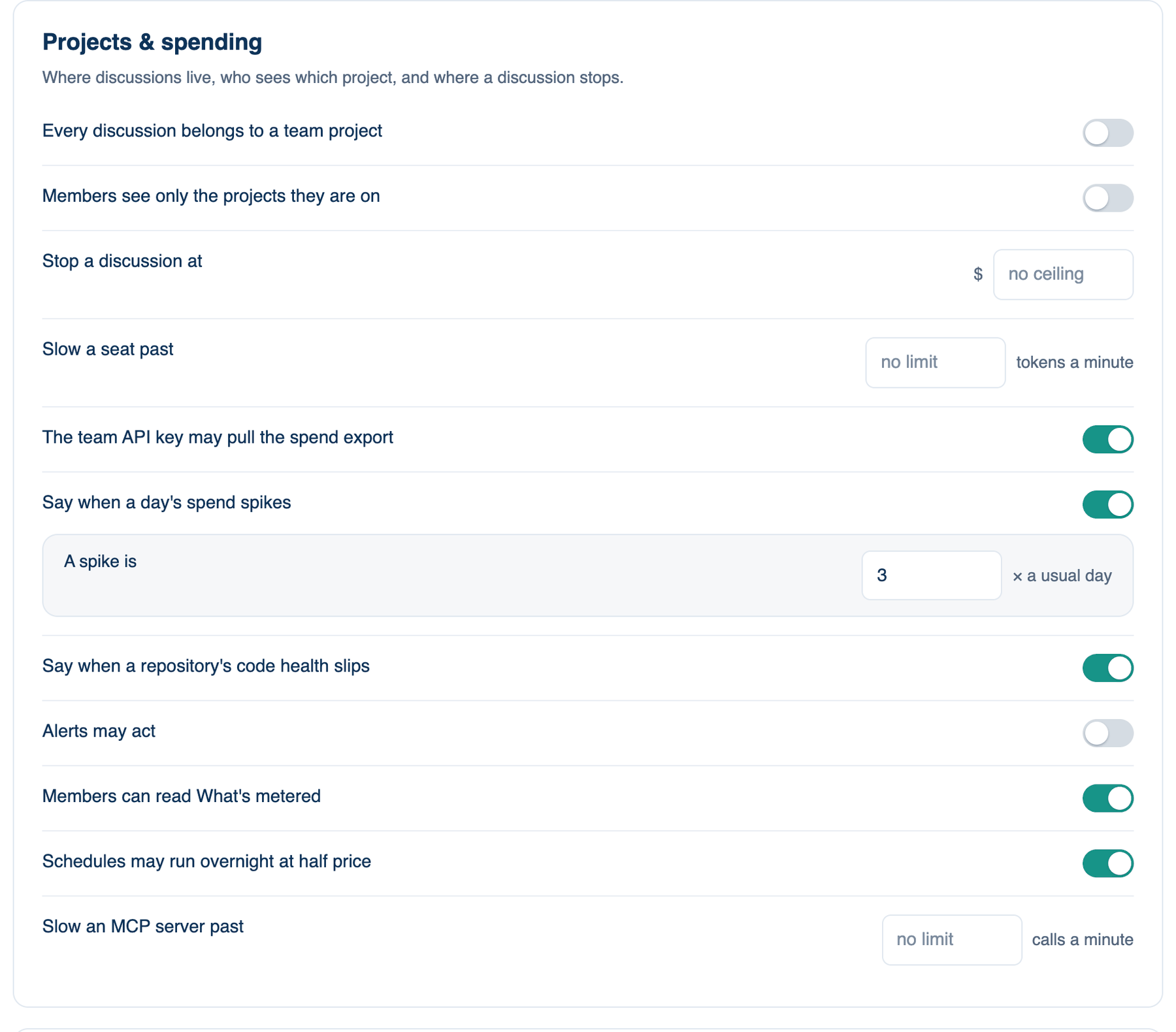The width and height of the screenshot is (1176, 1032).
Task: Click the 'Where discussions live' description text
Action: click(333, 78)
